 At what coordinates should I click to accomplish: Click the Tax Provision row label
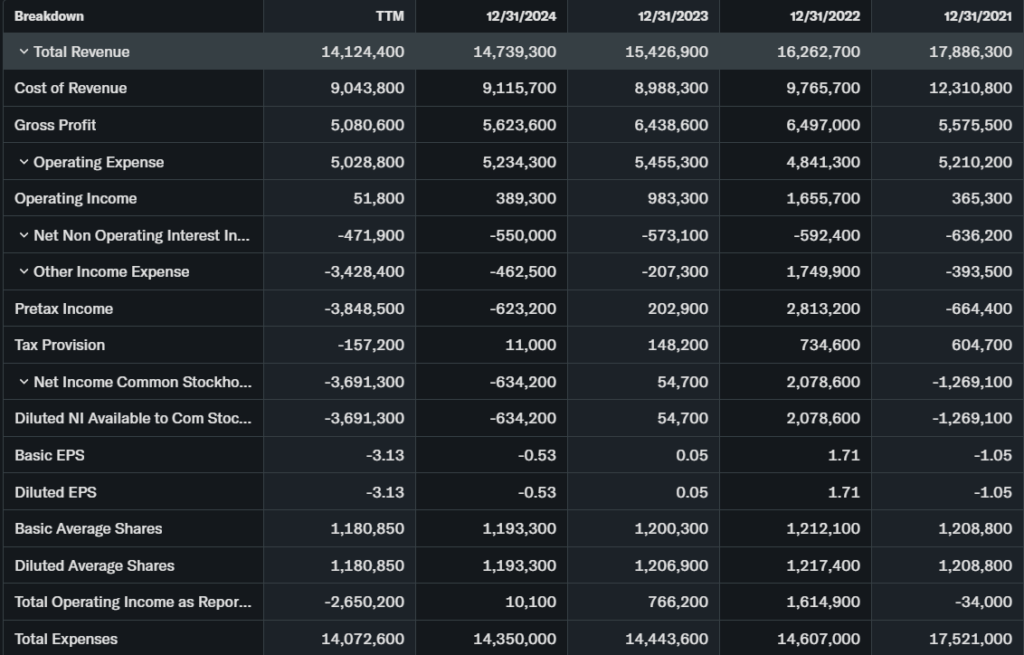click(x=59, y=345)
